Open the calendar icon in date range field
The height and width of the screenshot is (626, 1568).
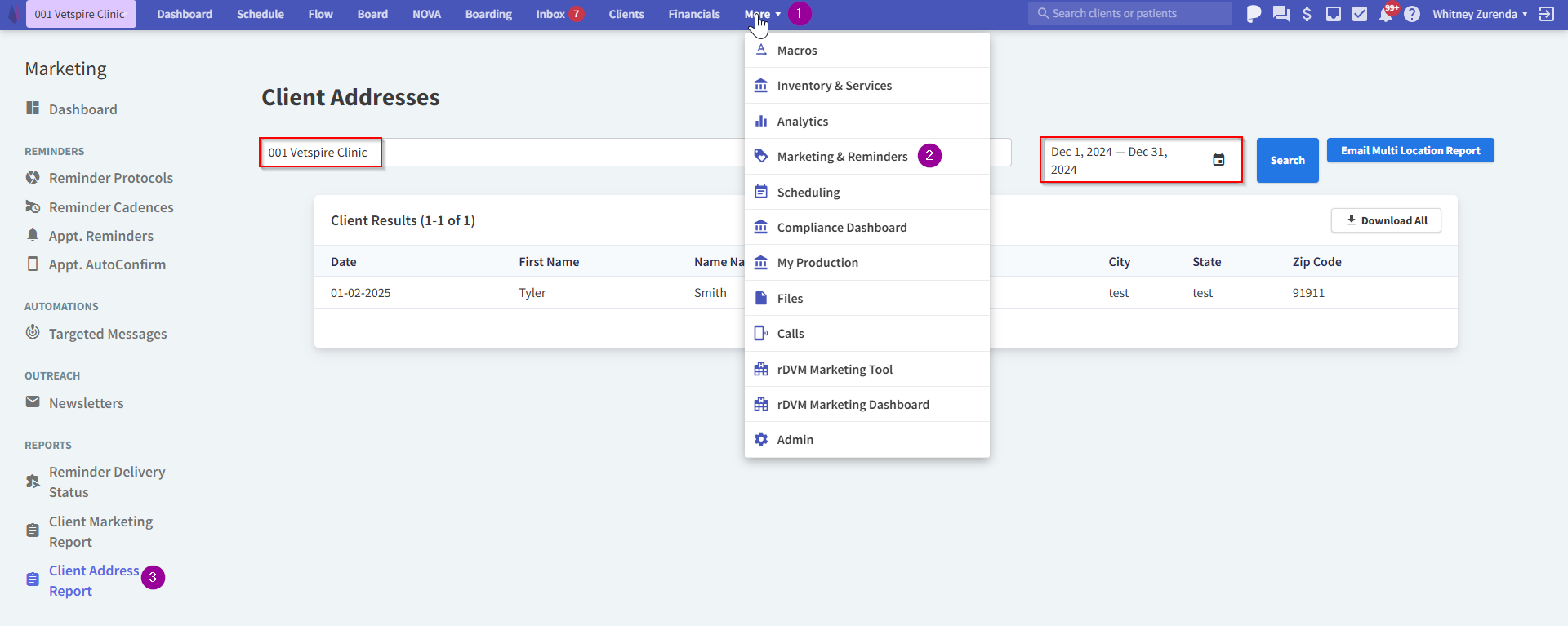(x=1218, y=160)
